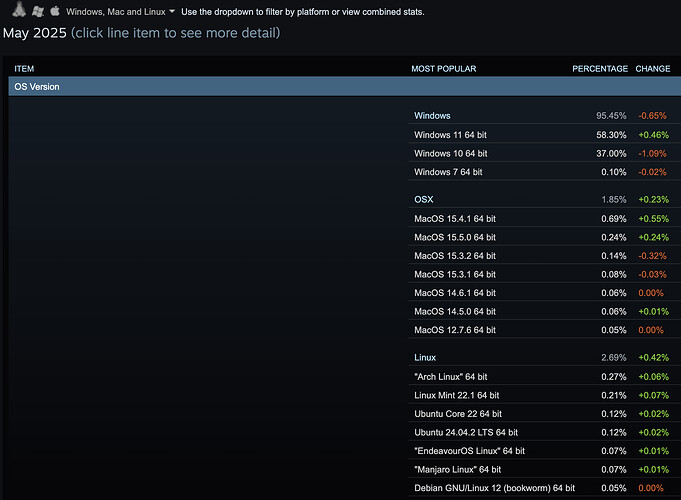Click the MOST POPULAR column header
Screen dimensions: 681x500
click(x=444, y=69)
